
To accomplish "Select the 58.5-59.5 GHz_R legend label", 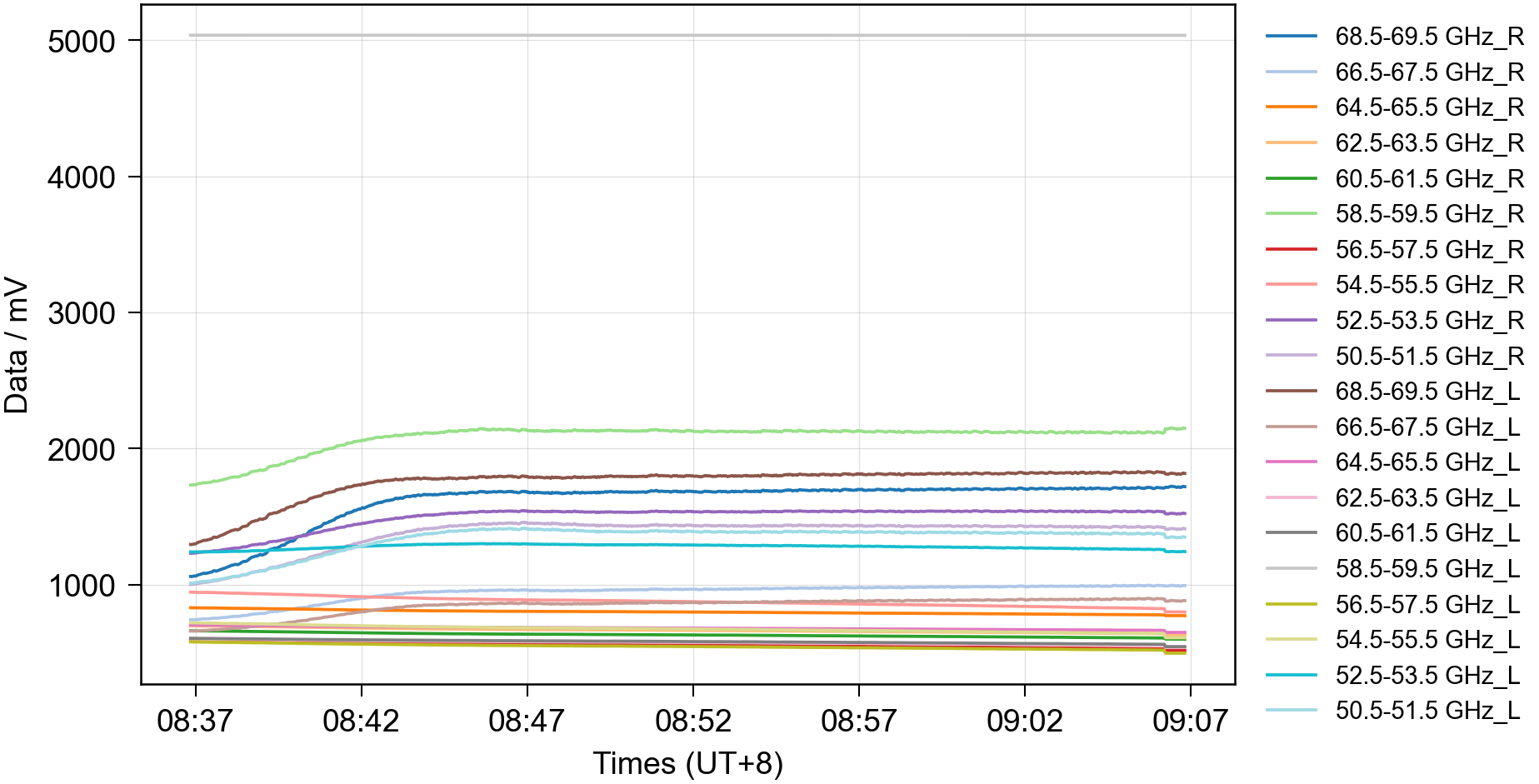I will (1429, 214).
